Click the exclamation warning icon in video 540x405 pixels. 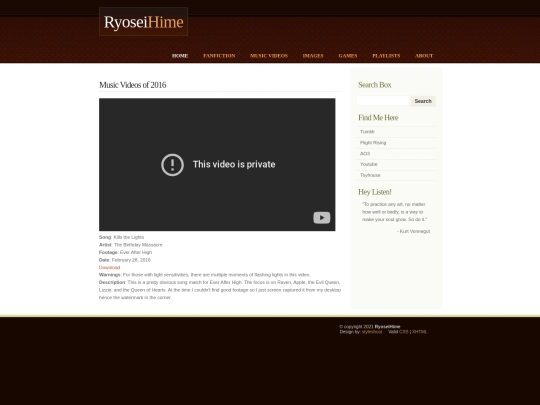(x=172, y=165)
